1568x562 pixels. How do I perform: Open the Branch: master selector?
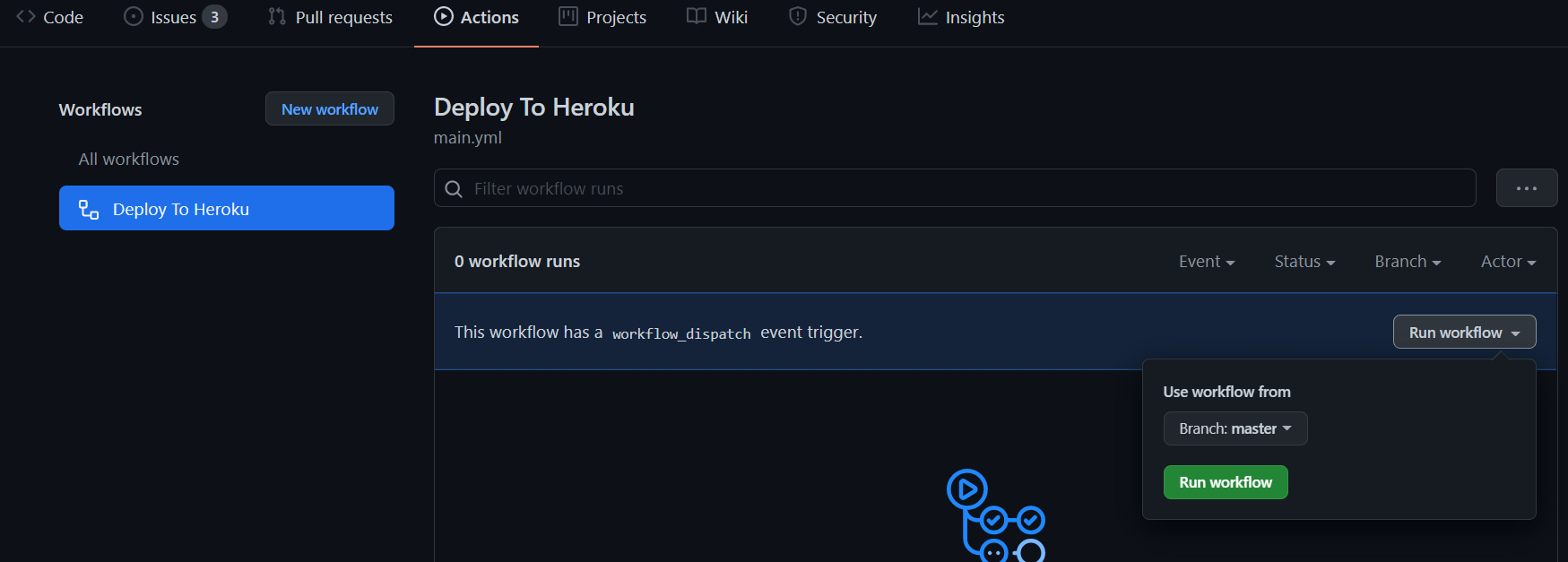pyautogui.click(x=1235, y=428)
